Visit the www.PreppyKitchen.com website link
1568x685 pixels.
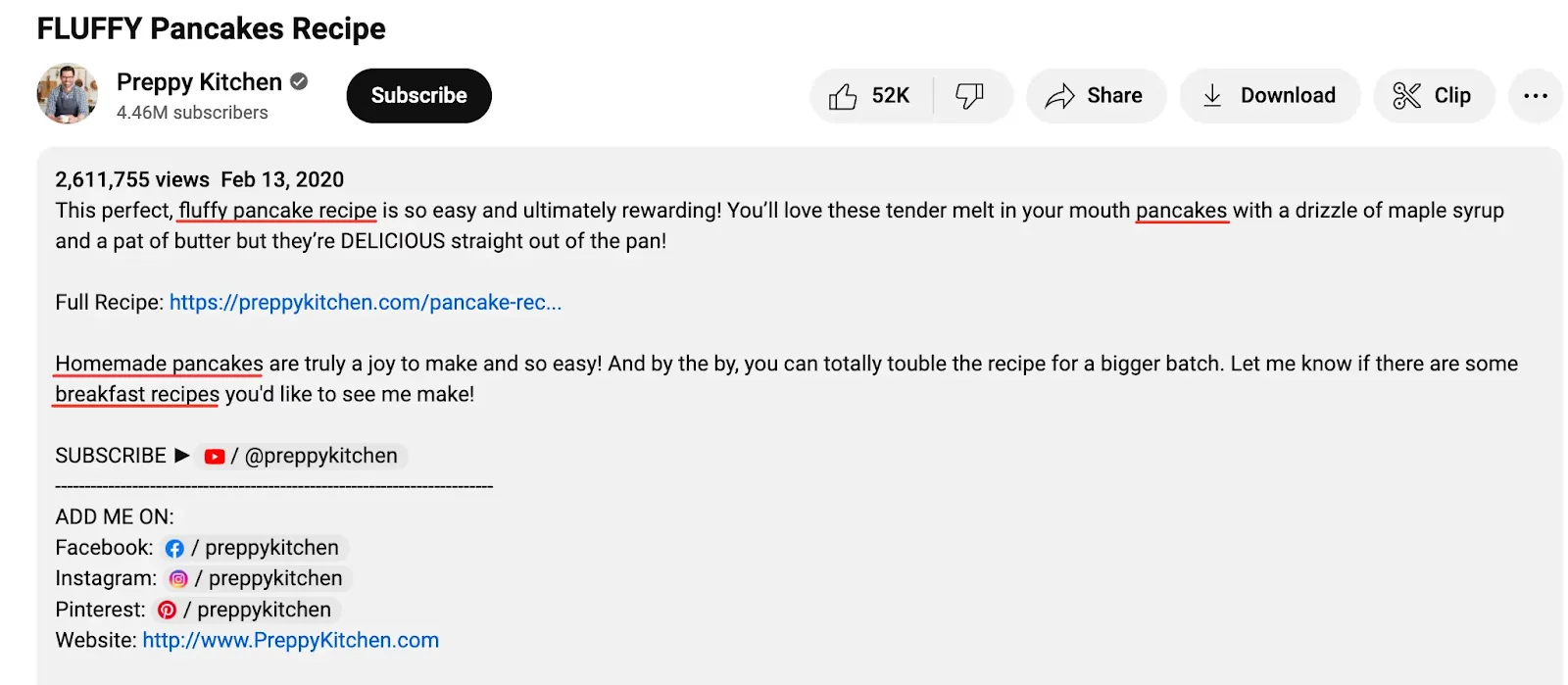point(290,641)
